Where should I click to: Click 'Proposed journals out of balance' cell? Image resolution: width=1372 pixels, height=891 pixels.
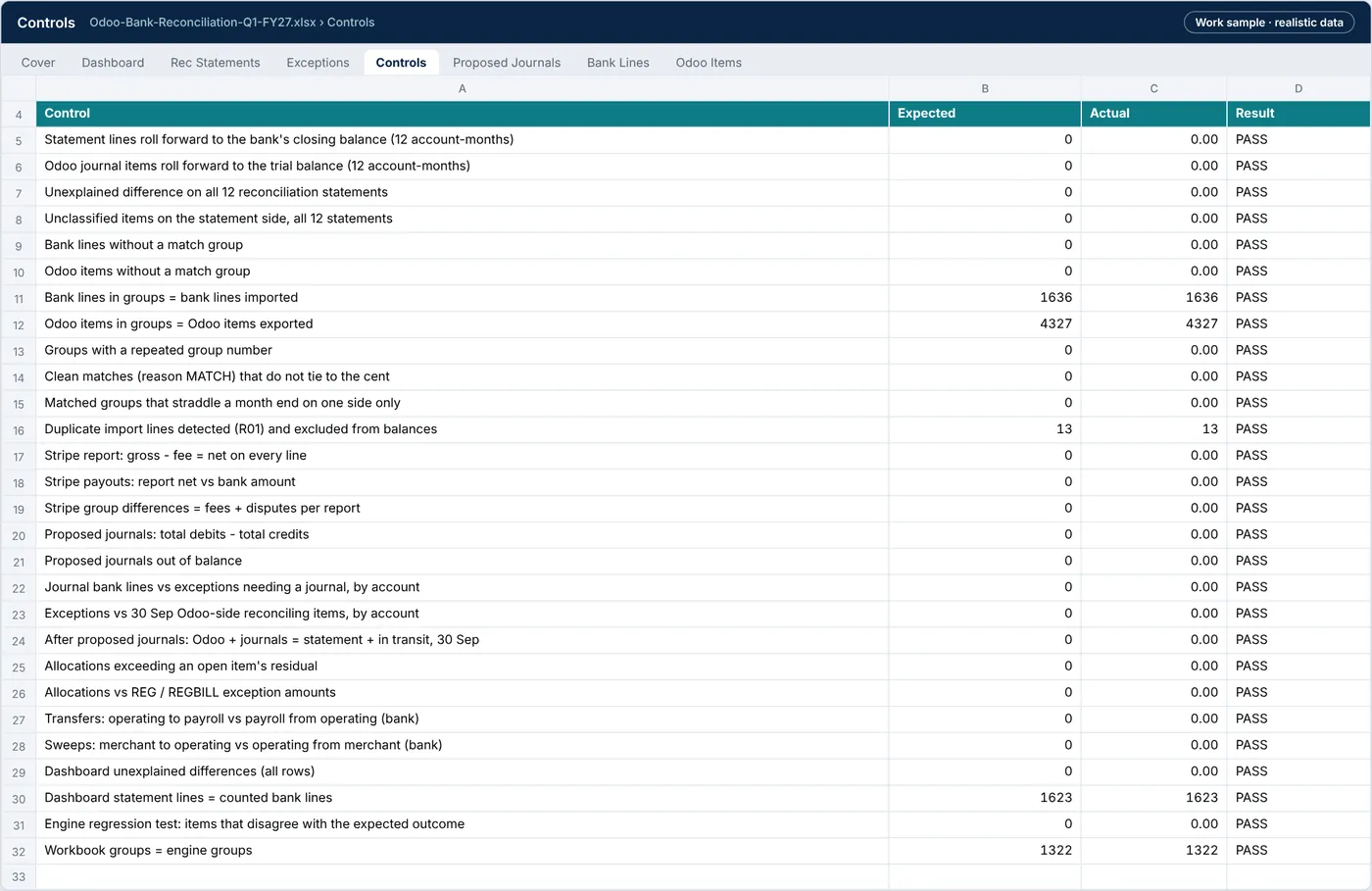tap(463, 561)
